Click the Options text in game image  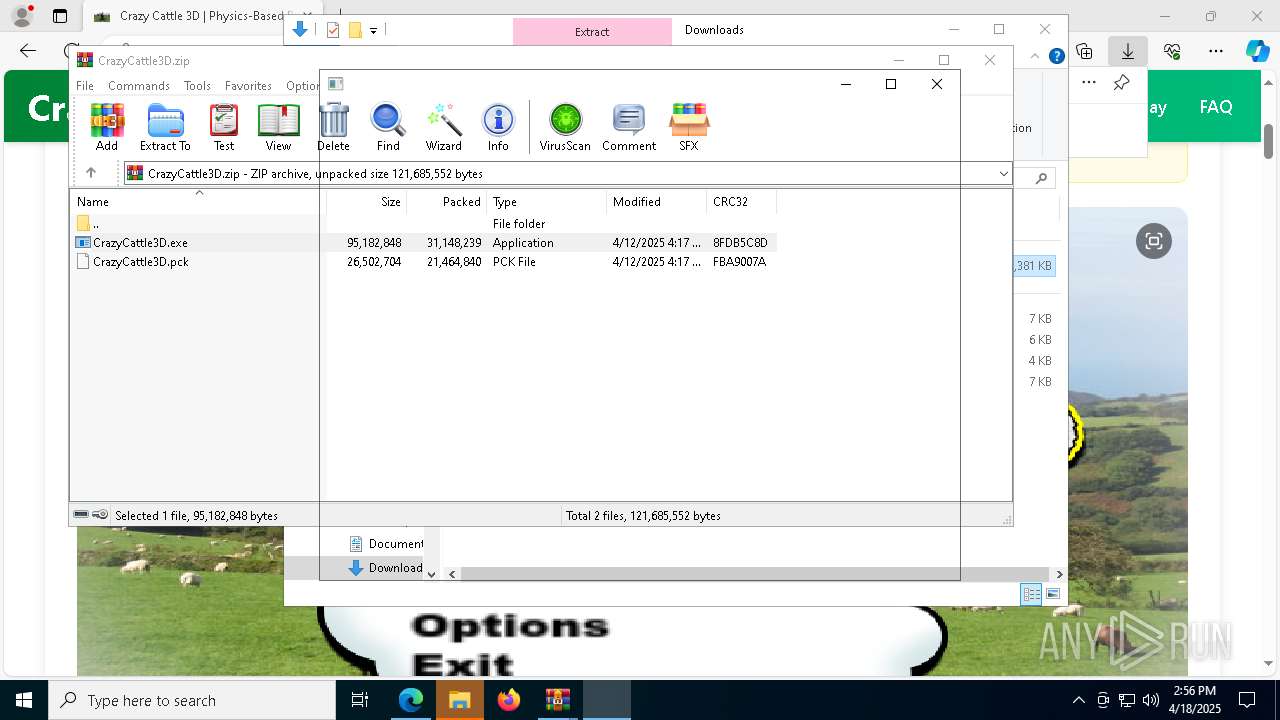click(x=510, y=626)
